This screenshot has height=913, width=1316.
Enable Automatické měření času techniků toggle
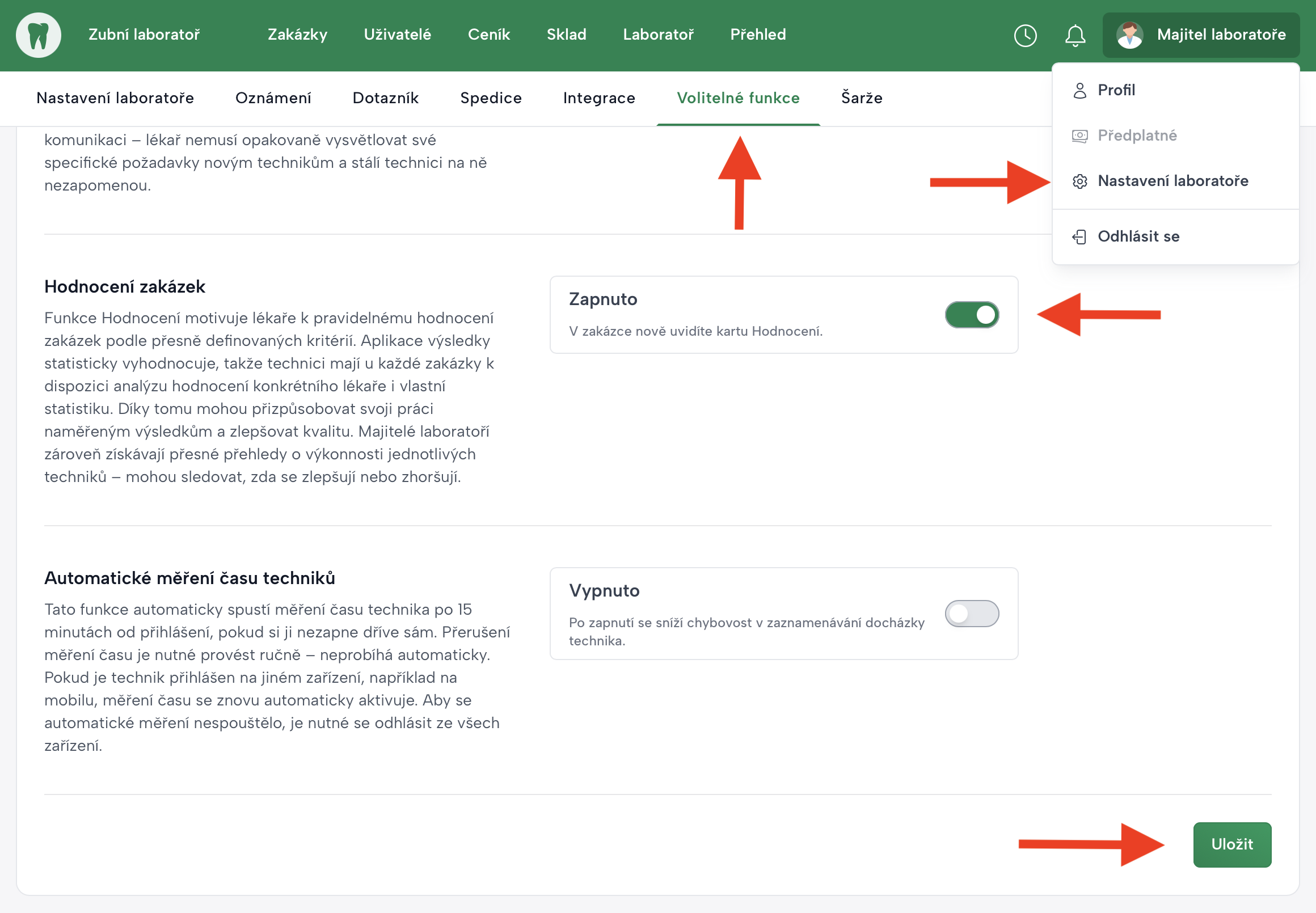coord(971,613)
